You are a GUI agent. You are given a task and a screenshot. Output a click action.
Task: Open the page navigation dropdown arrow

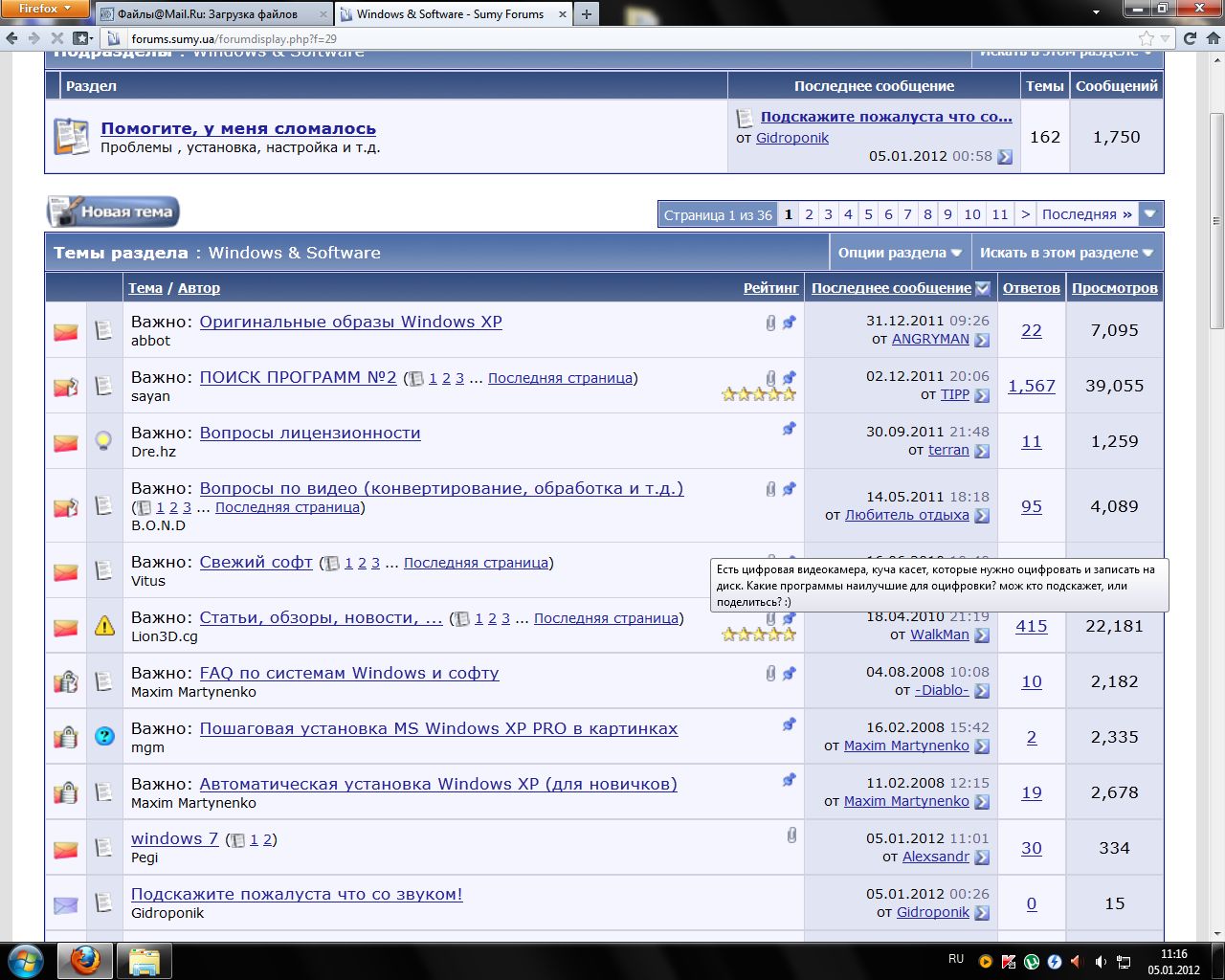1151,214
